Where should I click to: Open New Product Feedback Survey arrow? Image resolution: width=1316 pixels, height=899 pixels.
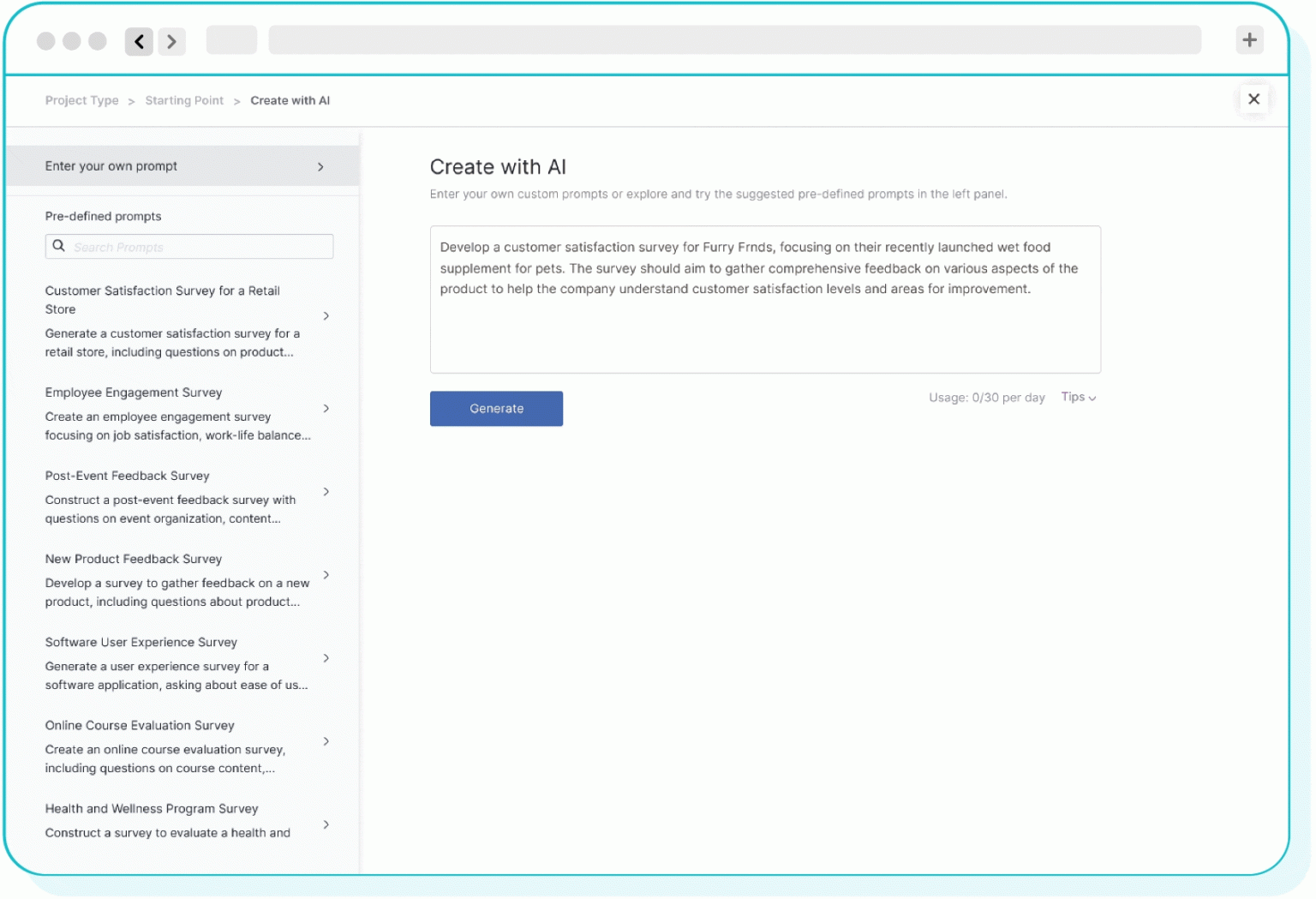[x=326, y=575]
